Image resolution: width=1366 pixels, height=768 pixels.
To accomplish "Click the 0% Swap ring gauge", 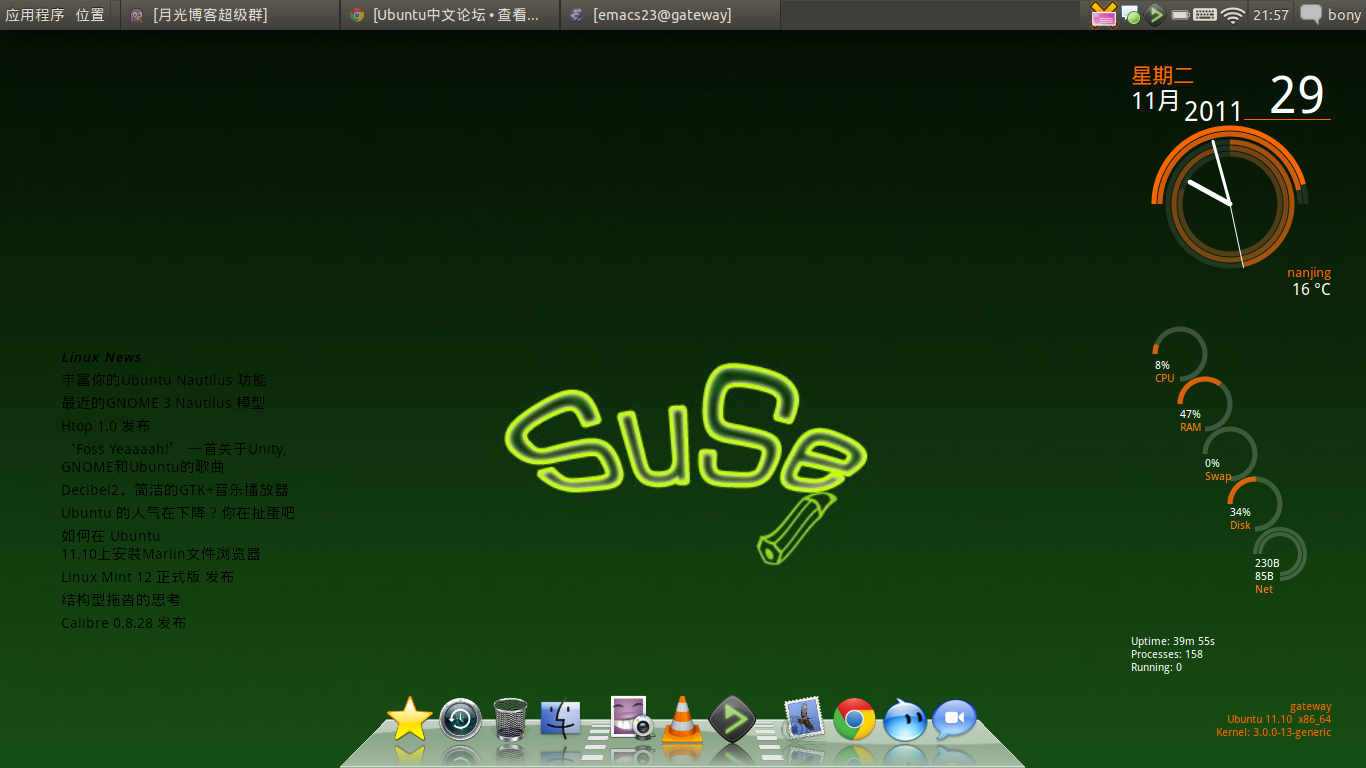I will pos(1229,454).
